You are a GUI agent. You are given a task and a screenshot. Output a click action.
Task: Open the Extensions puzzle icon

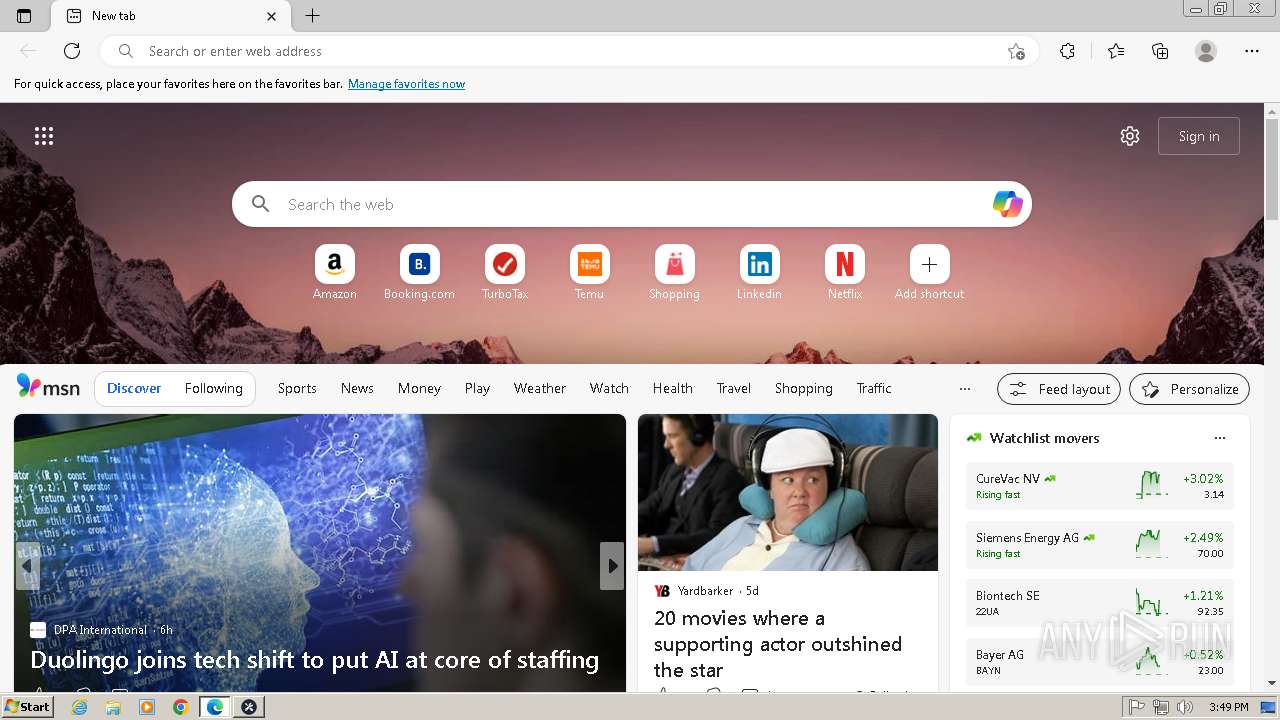[x=1067, y=51]
